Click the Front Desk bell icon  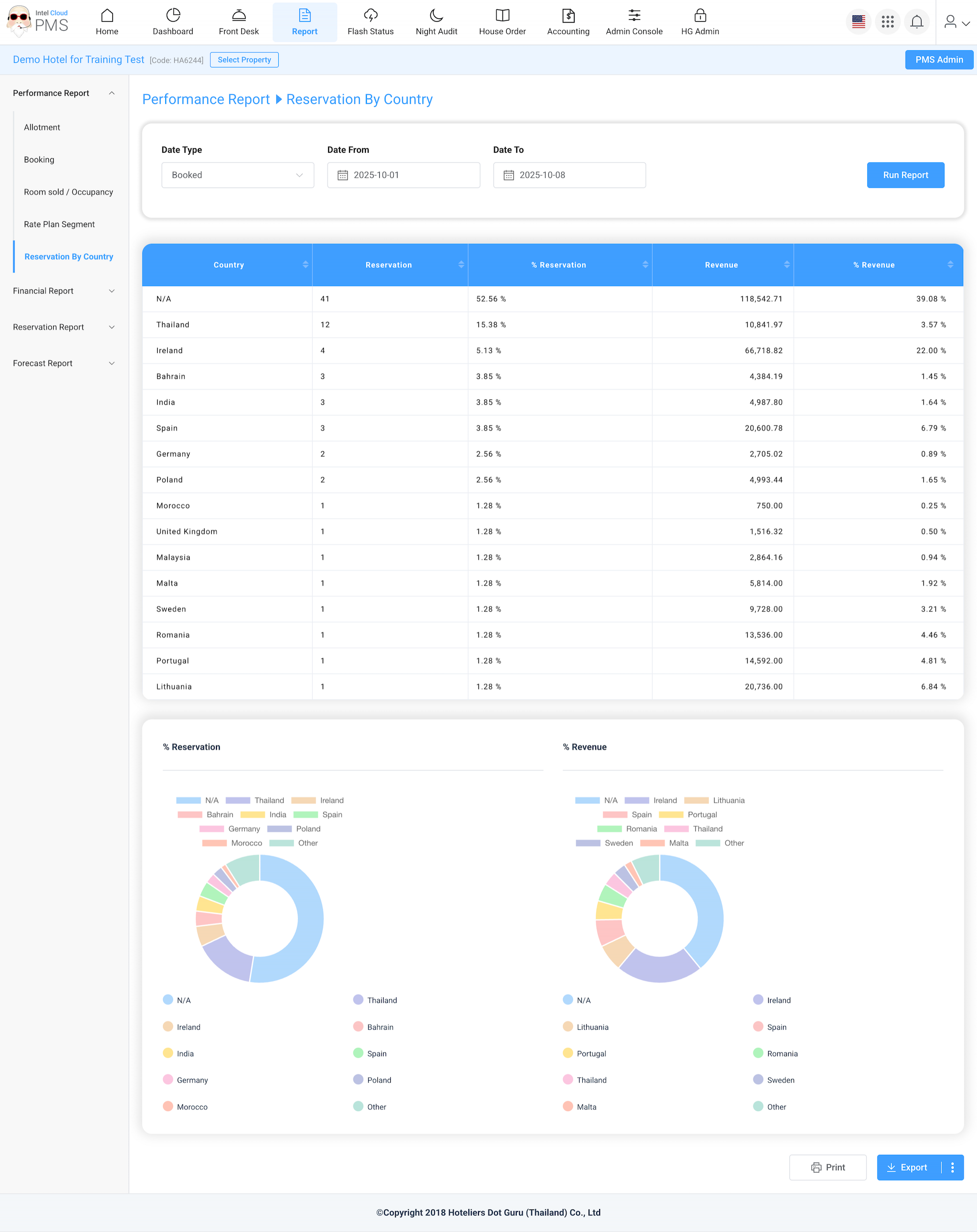239,15
